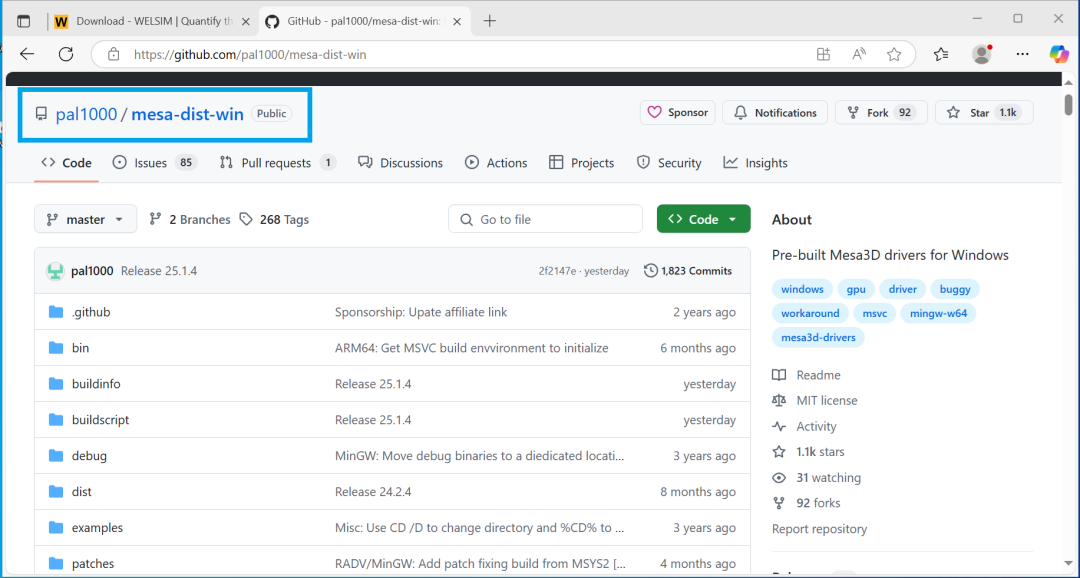
Task: Star the mesa-dist-win repository
Action: coord(984,112)
